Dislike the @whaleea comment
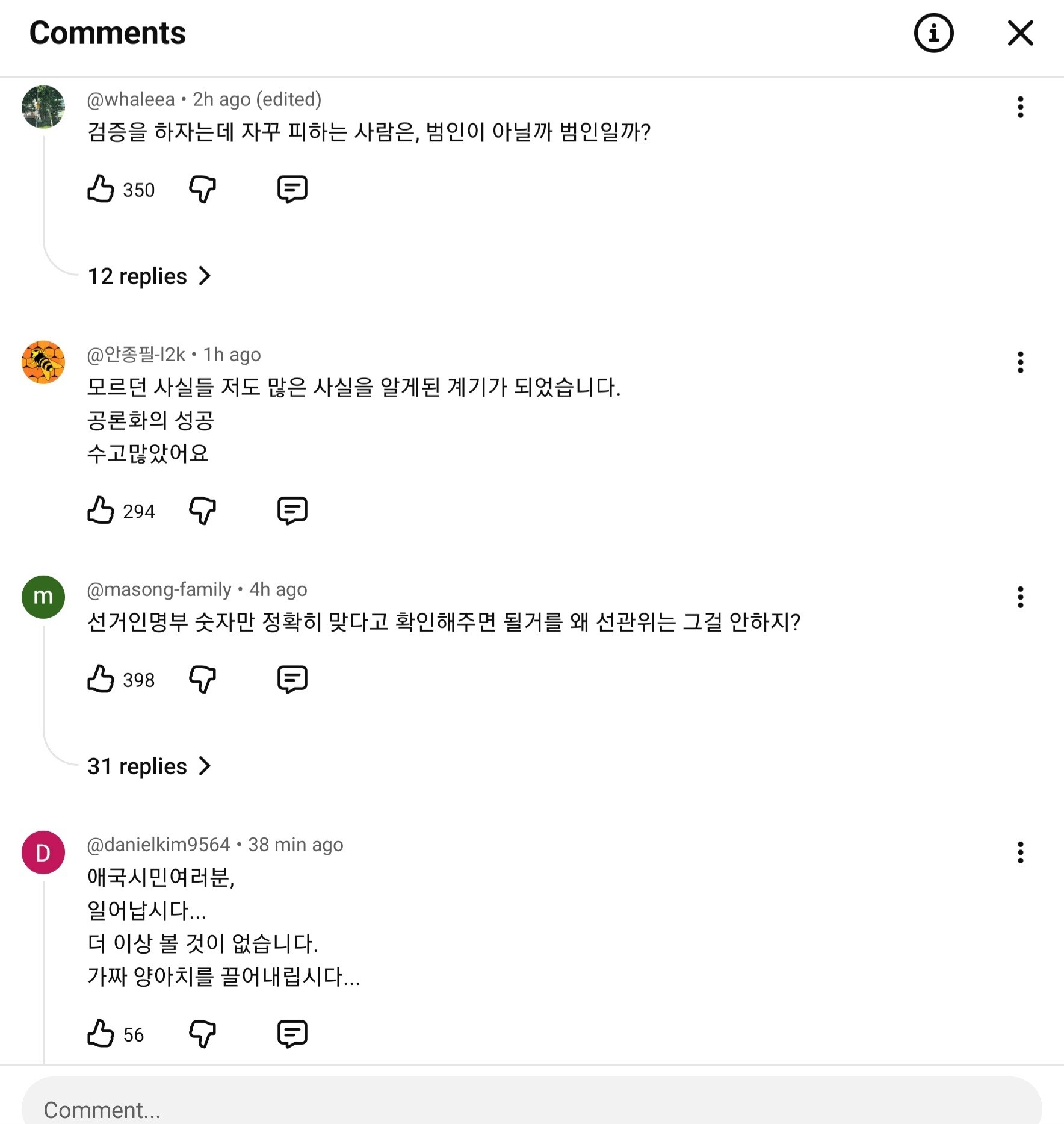Screen dimensions: 1064x1124 pyautogui.click(x=202, y=189)
